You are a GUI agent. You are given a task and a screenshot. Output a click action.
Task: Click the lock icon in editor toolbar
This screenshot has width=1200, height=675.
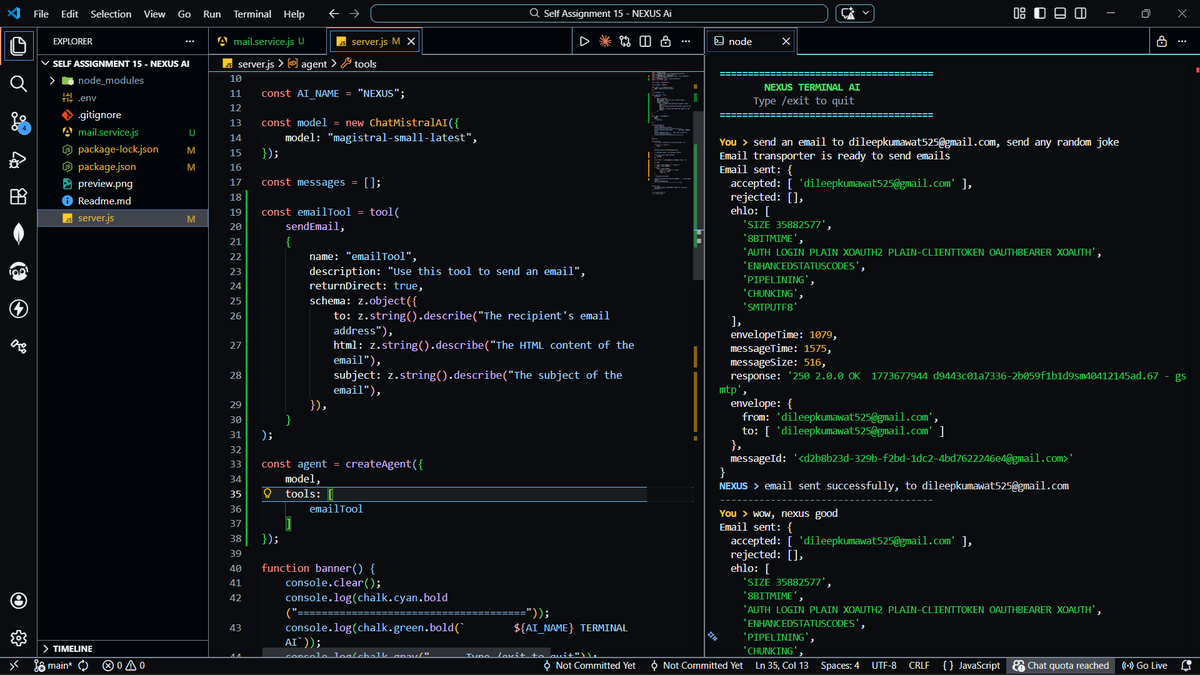665,41
